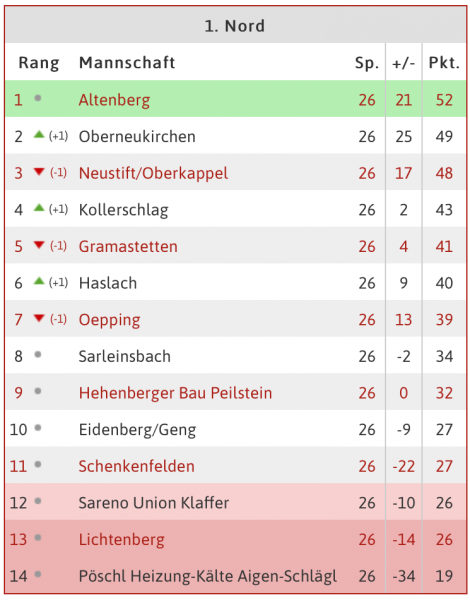The height and width of the screenshot is (600, 470).
Task: Click the green up arrow beside Haslach
Action: point(39,281)
